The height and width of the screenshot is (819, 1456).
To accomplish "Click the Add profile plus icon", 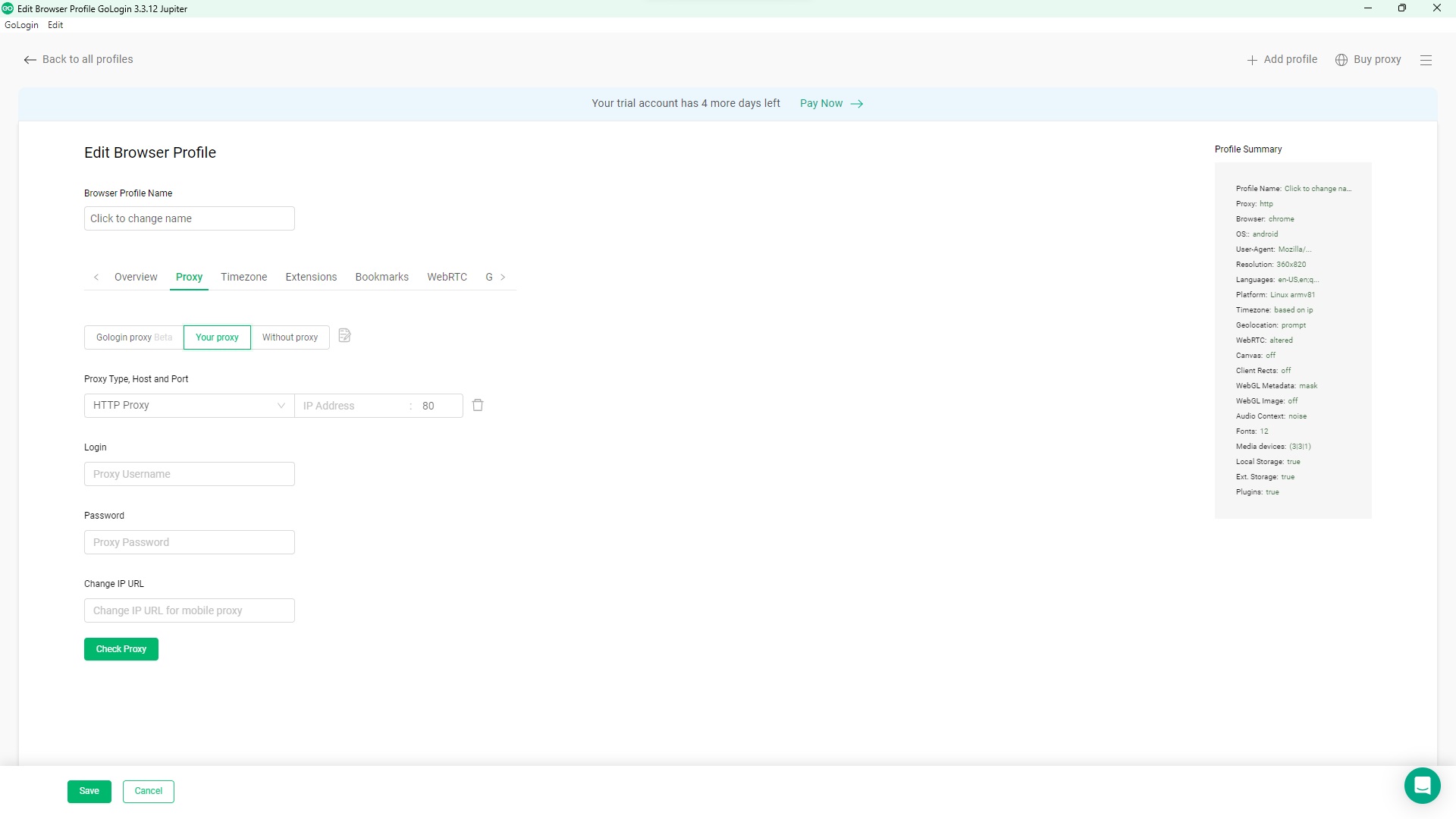I will click(x=1252, y=60).
